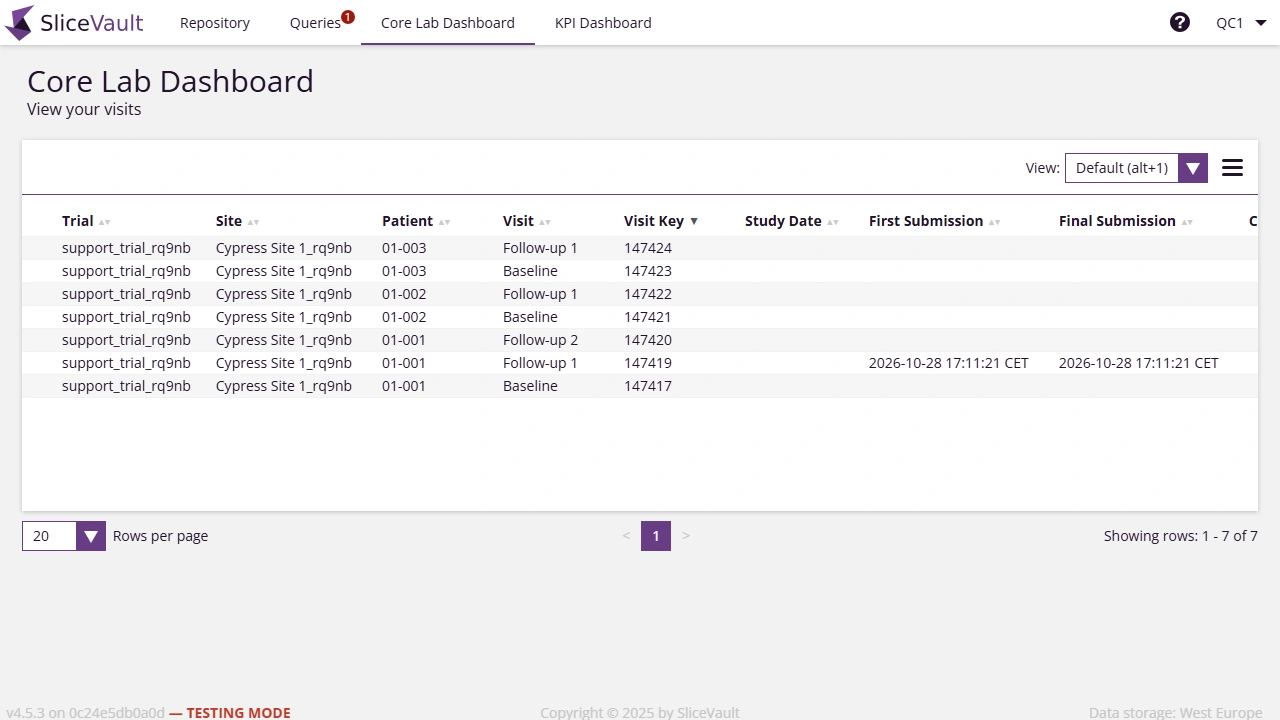The height and width of the screenshot is (720, 1280).
Task: Sort by the Site column arrows
Action: (253, 222)
